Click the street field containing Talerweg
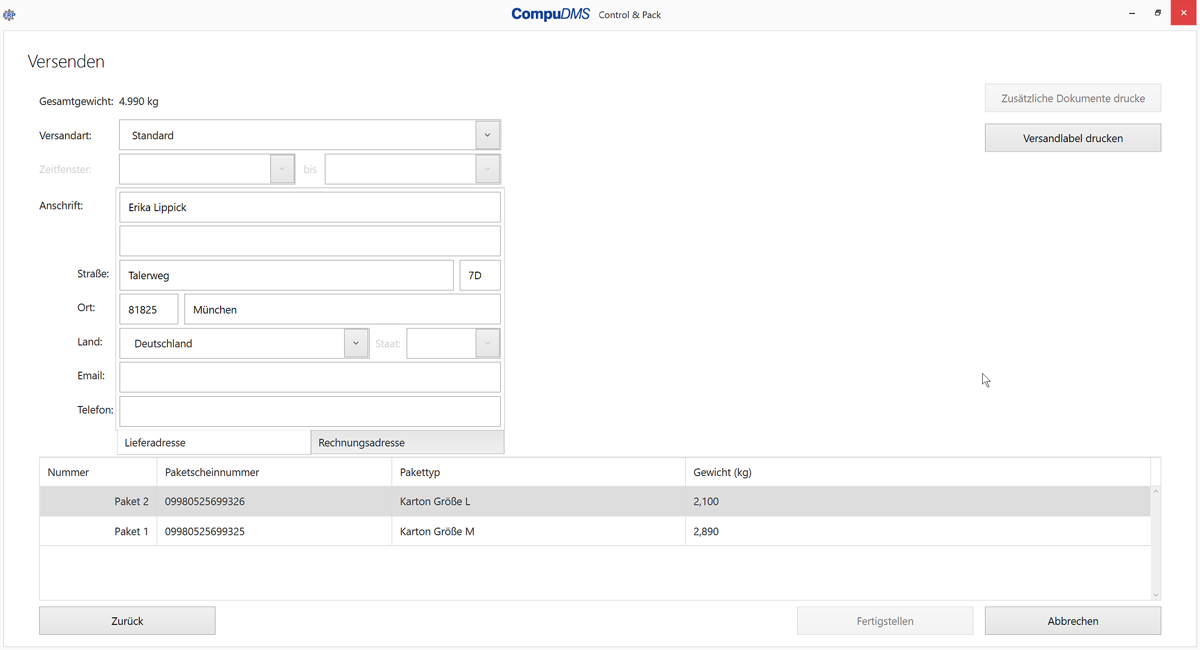Screen dimensions: 1200x650 286,275
